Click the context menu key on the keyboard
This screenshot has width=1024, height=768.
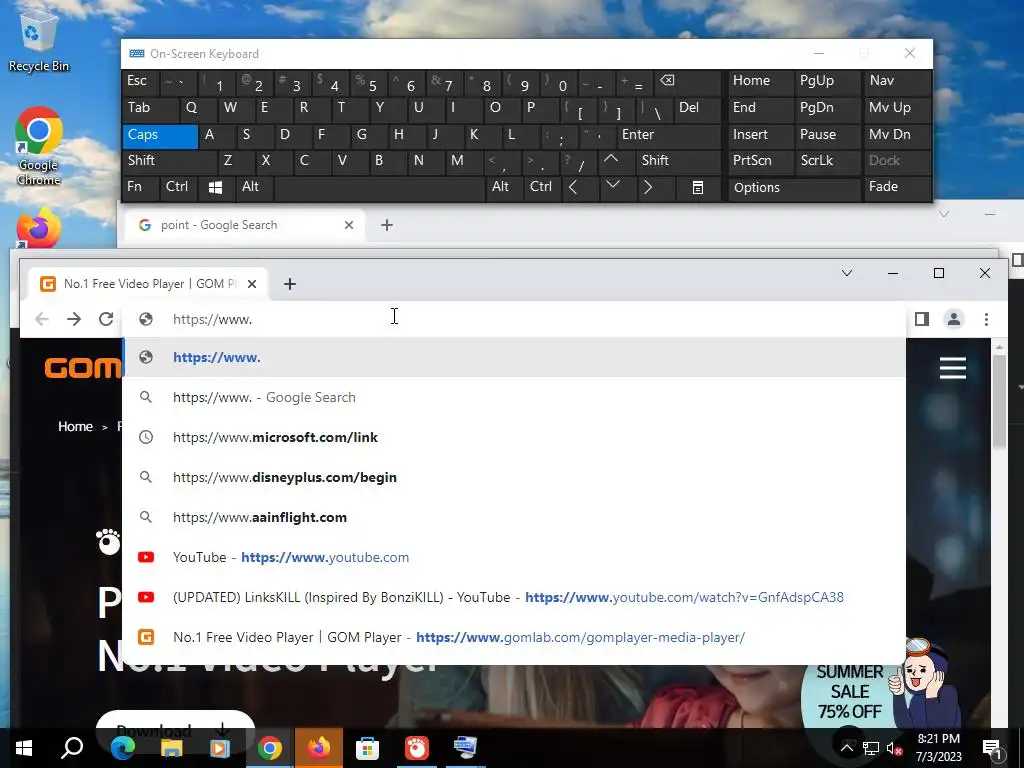click(697, 187)
